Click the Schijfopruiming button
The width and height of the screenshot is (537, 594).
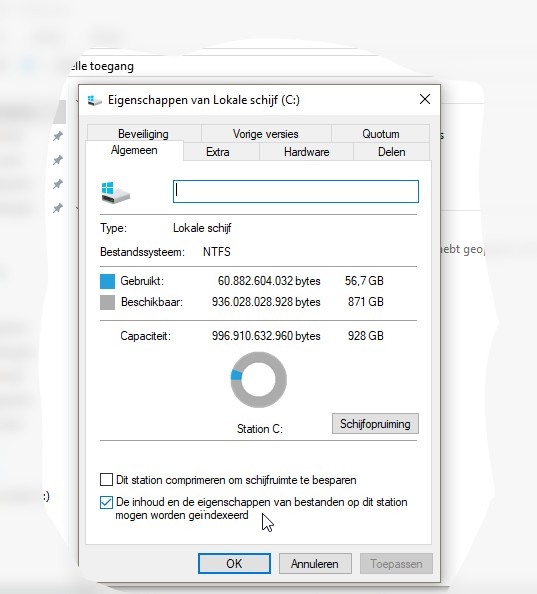pos(375,424)
